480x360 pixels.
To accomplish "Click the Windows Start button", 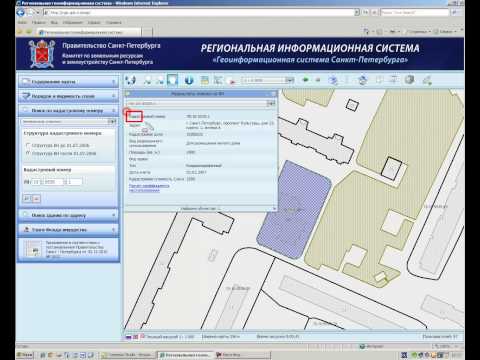I will 25,355.
